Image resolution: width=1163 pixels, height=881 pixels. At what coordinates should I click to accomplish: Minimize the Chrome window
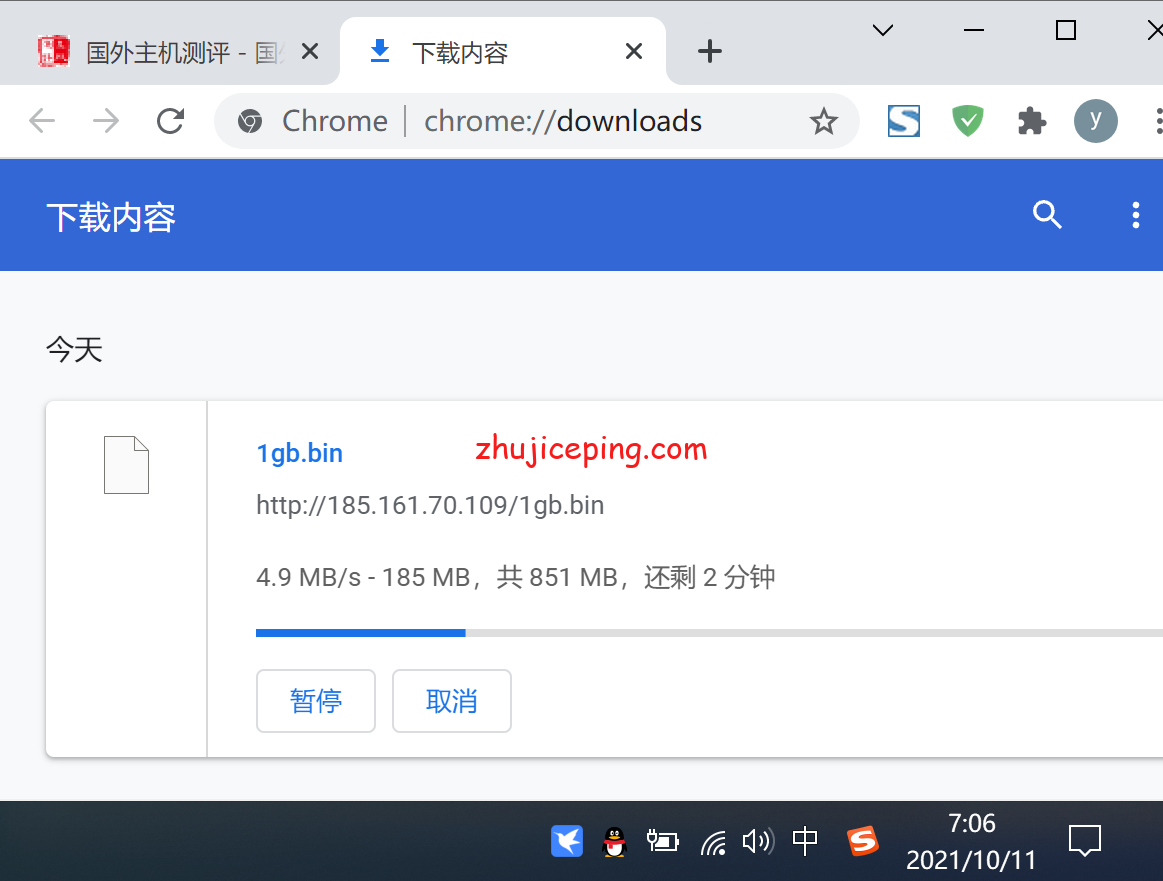click(x=974, y=30)
